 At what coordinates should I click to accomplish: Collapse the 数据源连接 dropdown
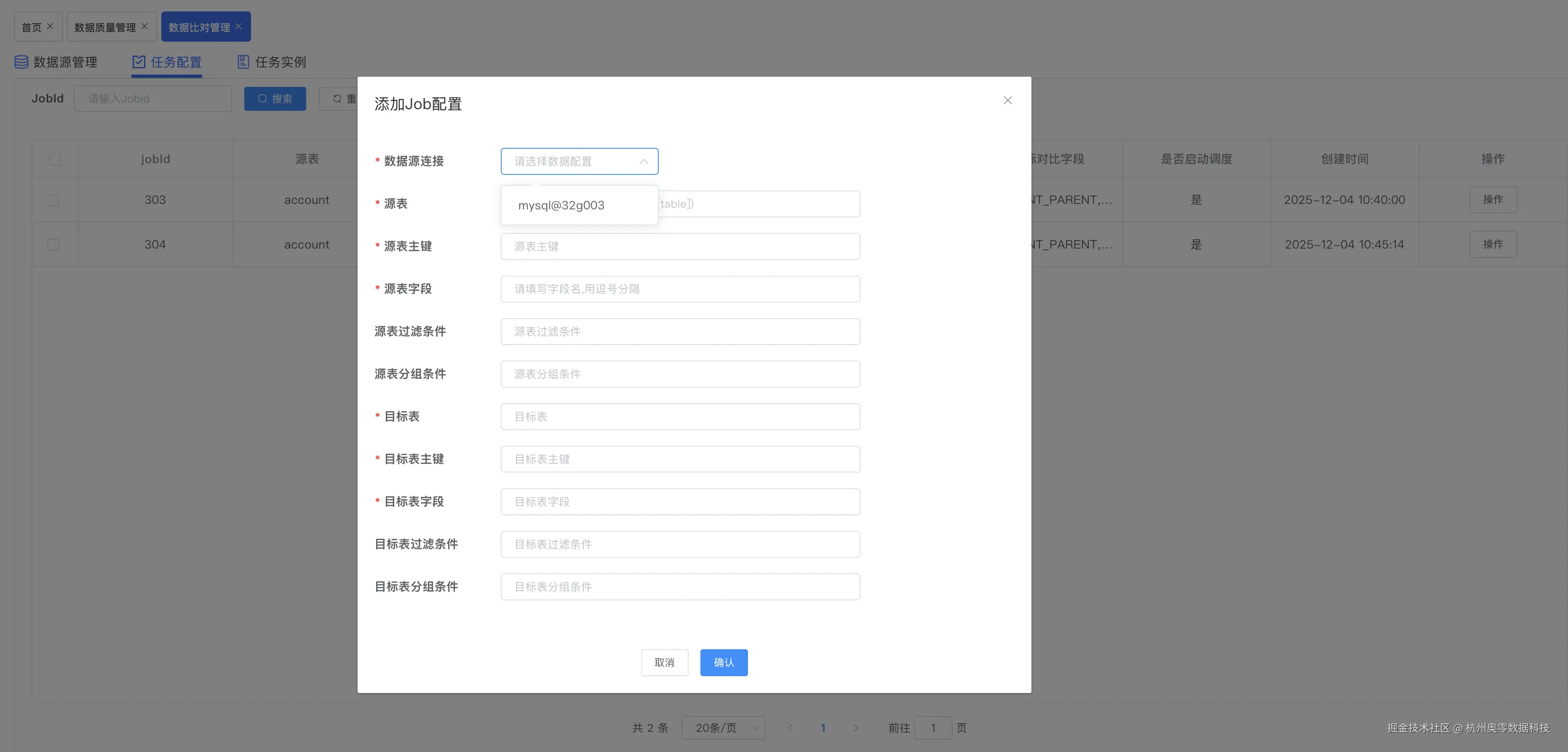(x=644, y=161)
